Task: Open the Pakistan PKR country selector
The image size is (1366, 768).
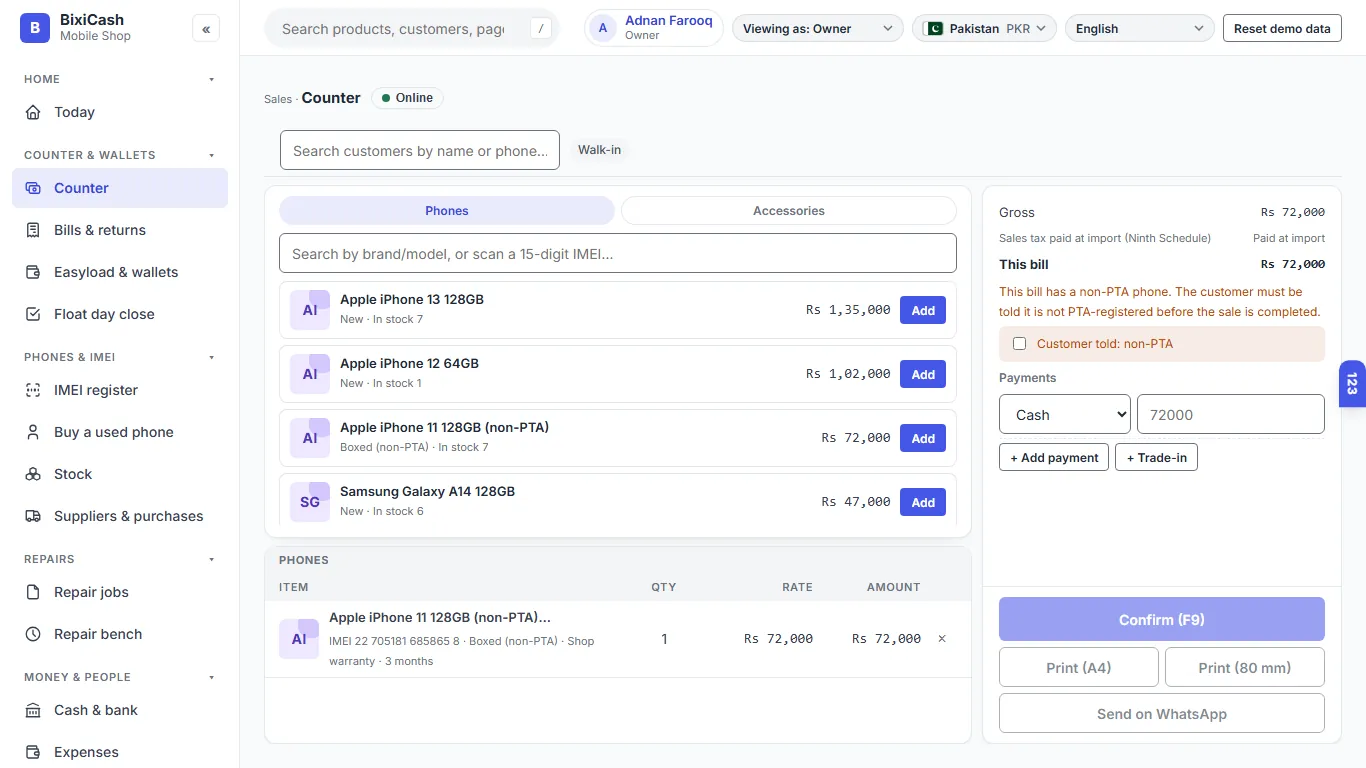Action: coord(985,29)
